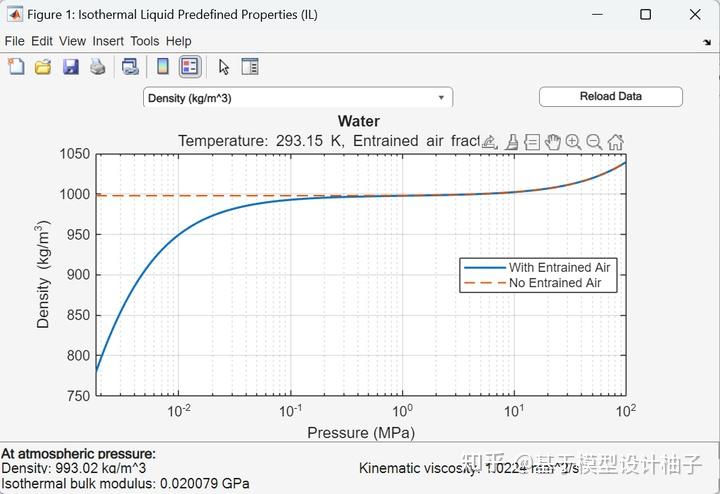Viewport: 720px width, 494px height.
Task: Click the Pressure (MPa) axis label
Action: 361,432
